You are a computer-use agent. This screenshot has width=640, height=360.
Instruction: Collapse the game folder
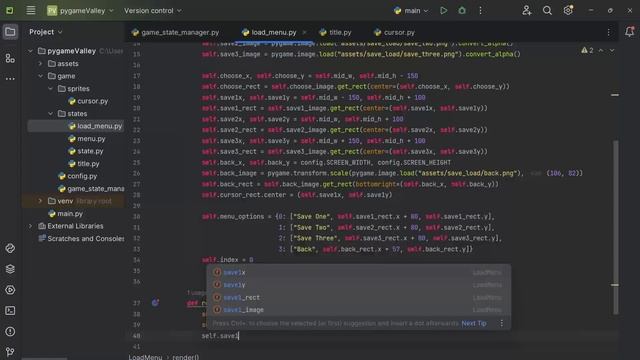click(x=40, y=76)
